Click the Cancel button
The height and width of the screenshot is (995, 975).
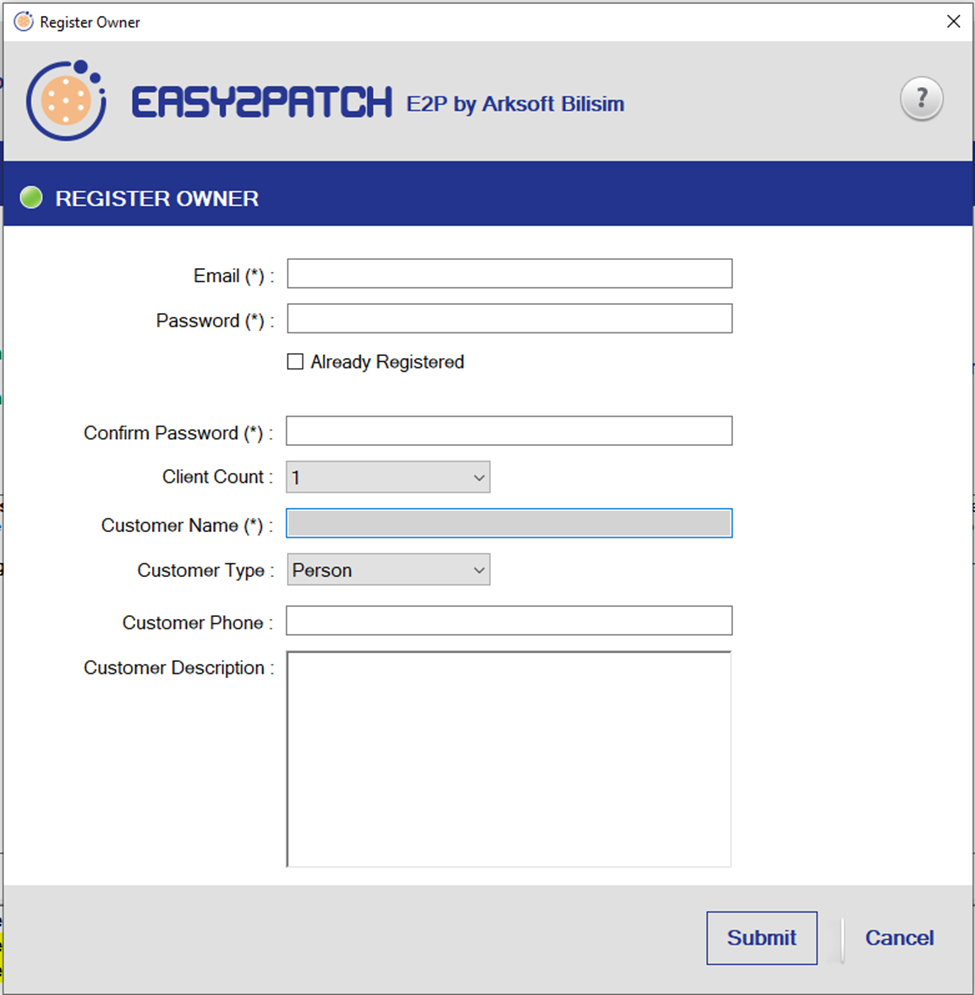click(899, 938)
